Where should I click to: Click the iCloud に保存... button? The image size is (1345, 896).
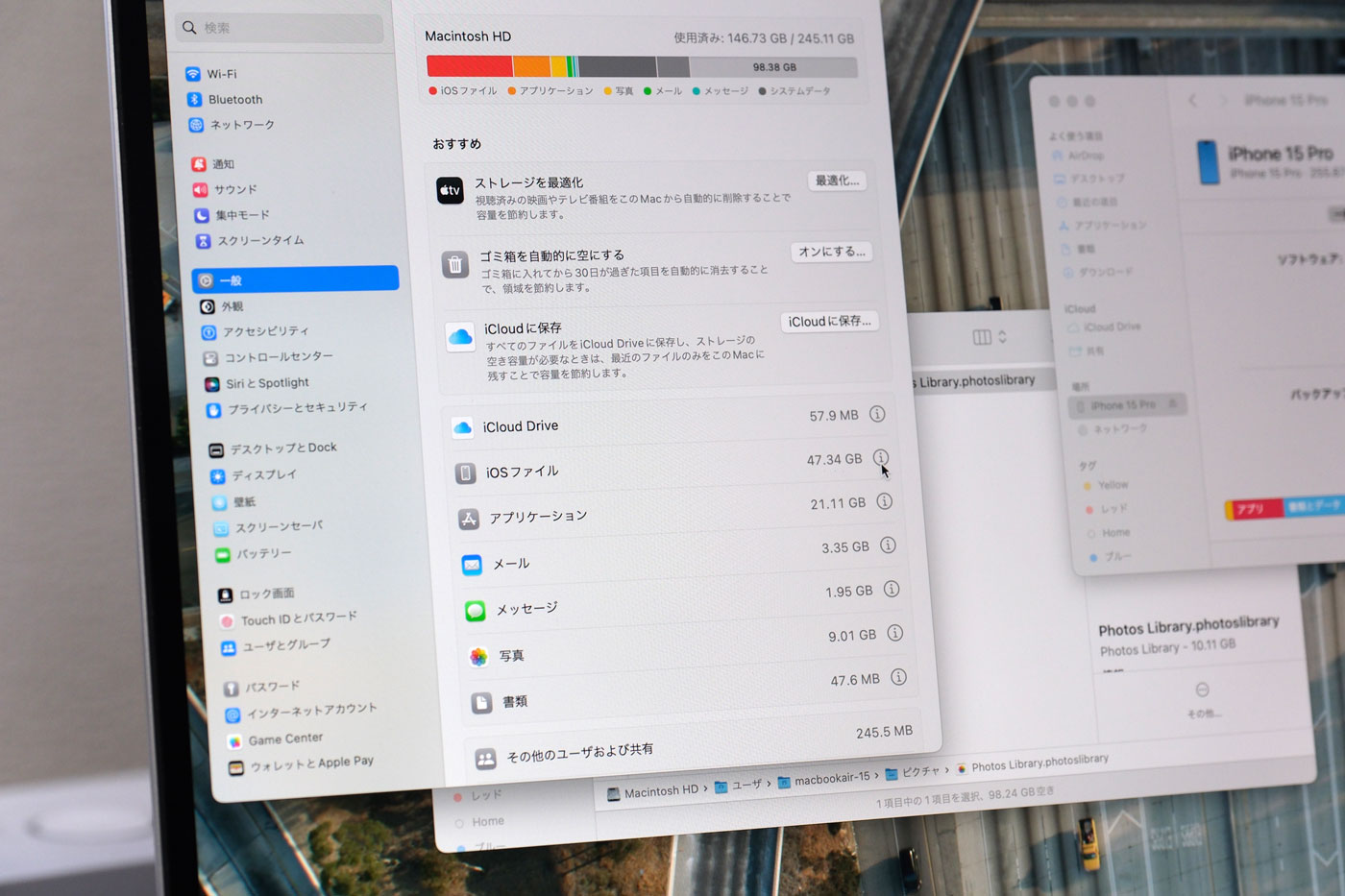(x=830, y=322)
